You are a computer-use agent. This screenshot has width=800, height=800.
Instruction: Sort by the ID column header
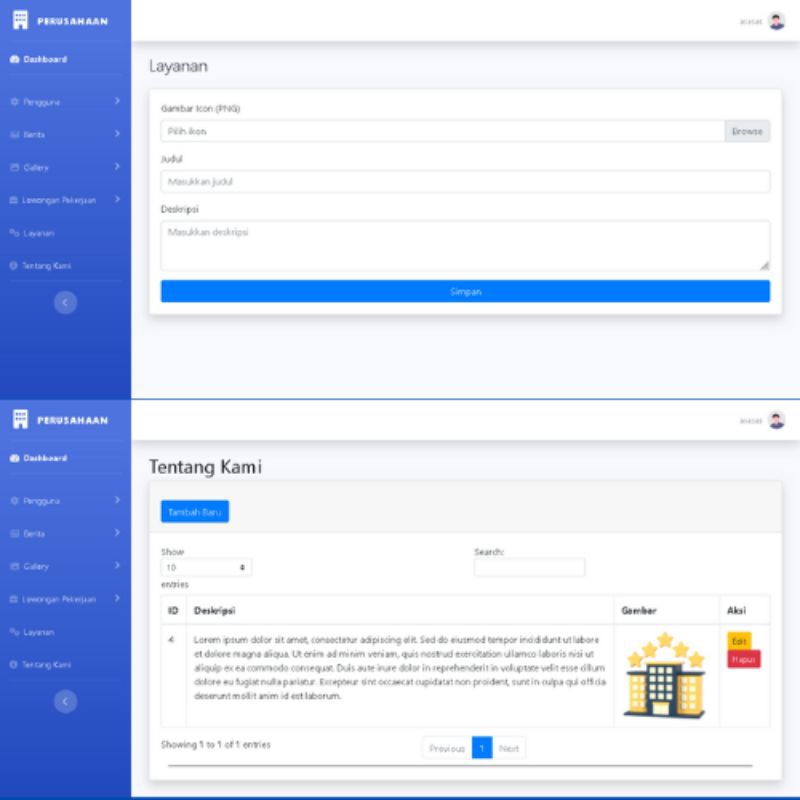(173, 610)
